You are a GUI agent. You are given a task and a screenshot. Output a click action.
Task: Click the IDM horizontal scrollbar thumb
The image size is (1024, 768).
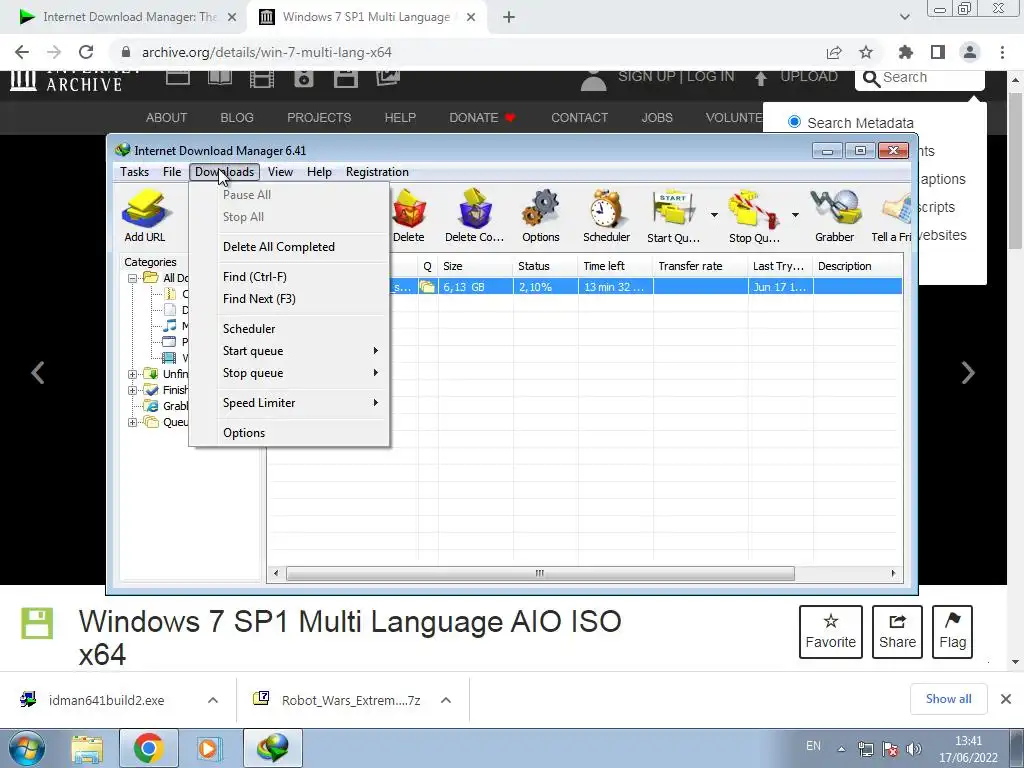click(x=540, y=573)
